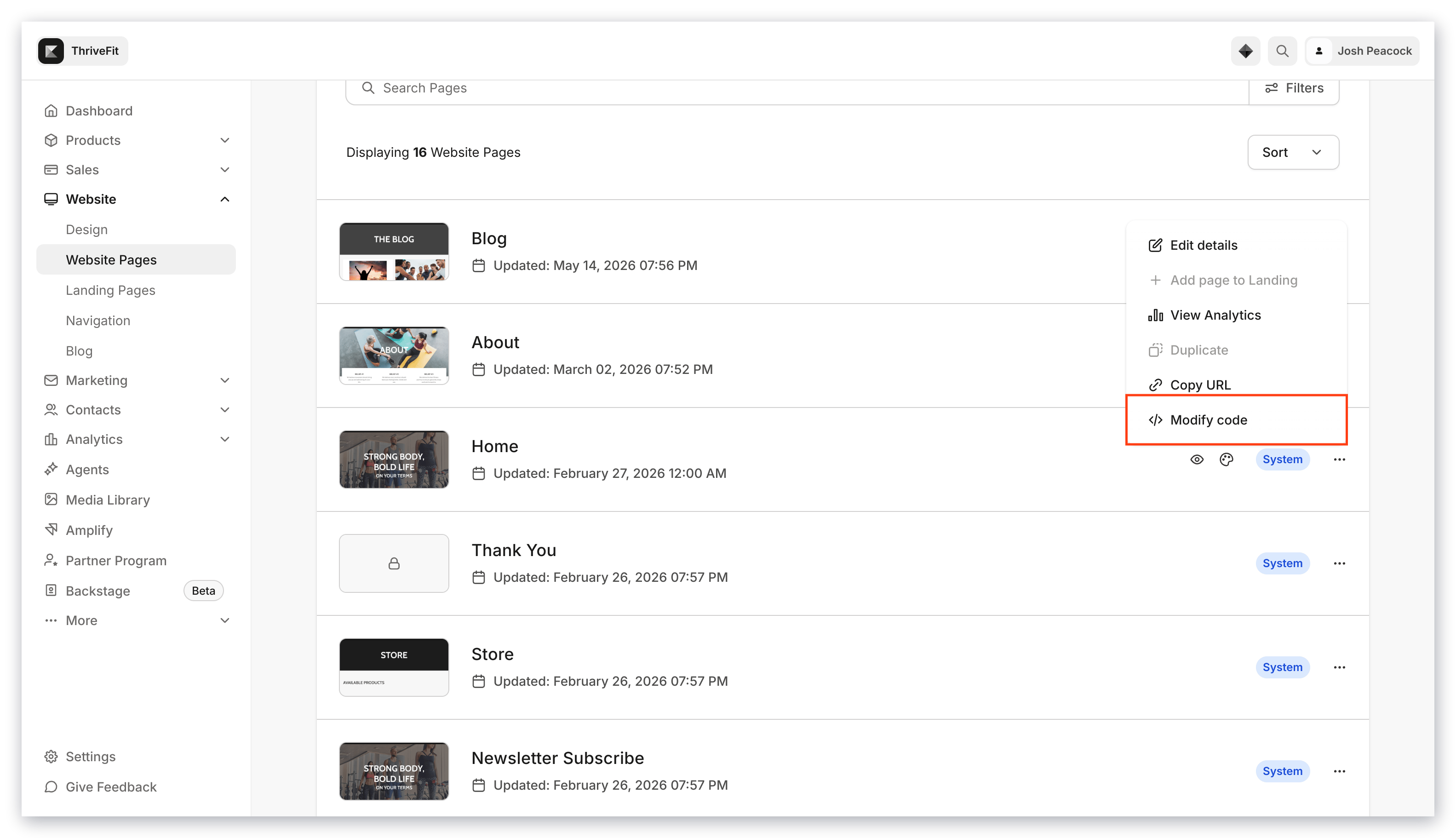Screen dimensions: 1456x838
Task: Expand the Analytics sidebar chevron
Action: pyautogui.click(x=224, y=439)
